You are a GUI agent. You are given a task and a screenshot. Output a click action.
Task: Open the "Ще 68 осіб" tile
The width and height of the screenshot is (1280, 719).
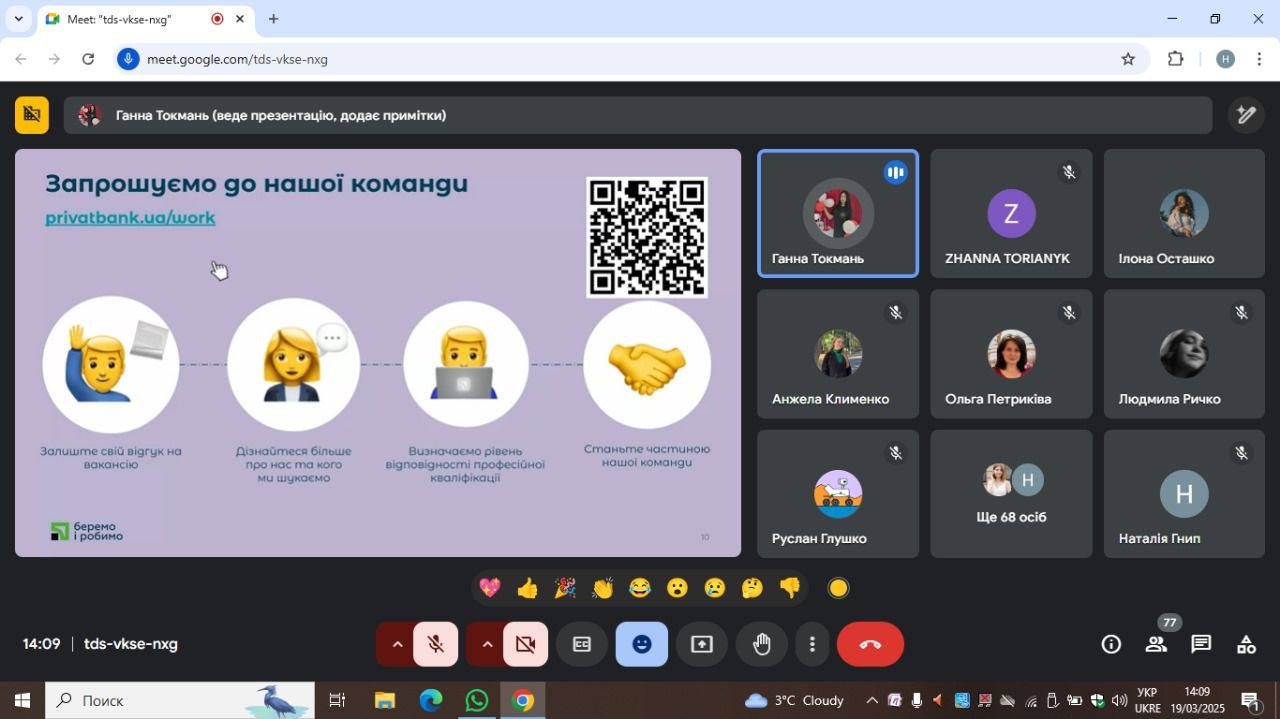tap(1011, 493)
